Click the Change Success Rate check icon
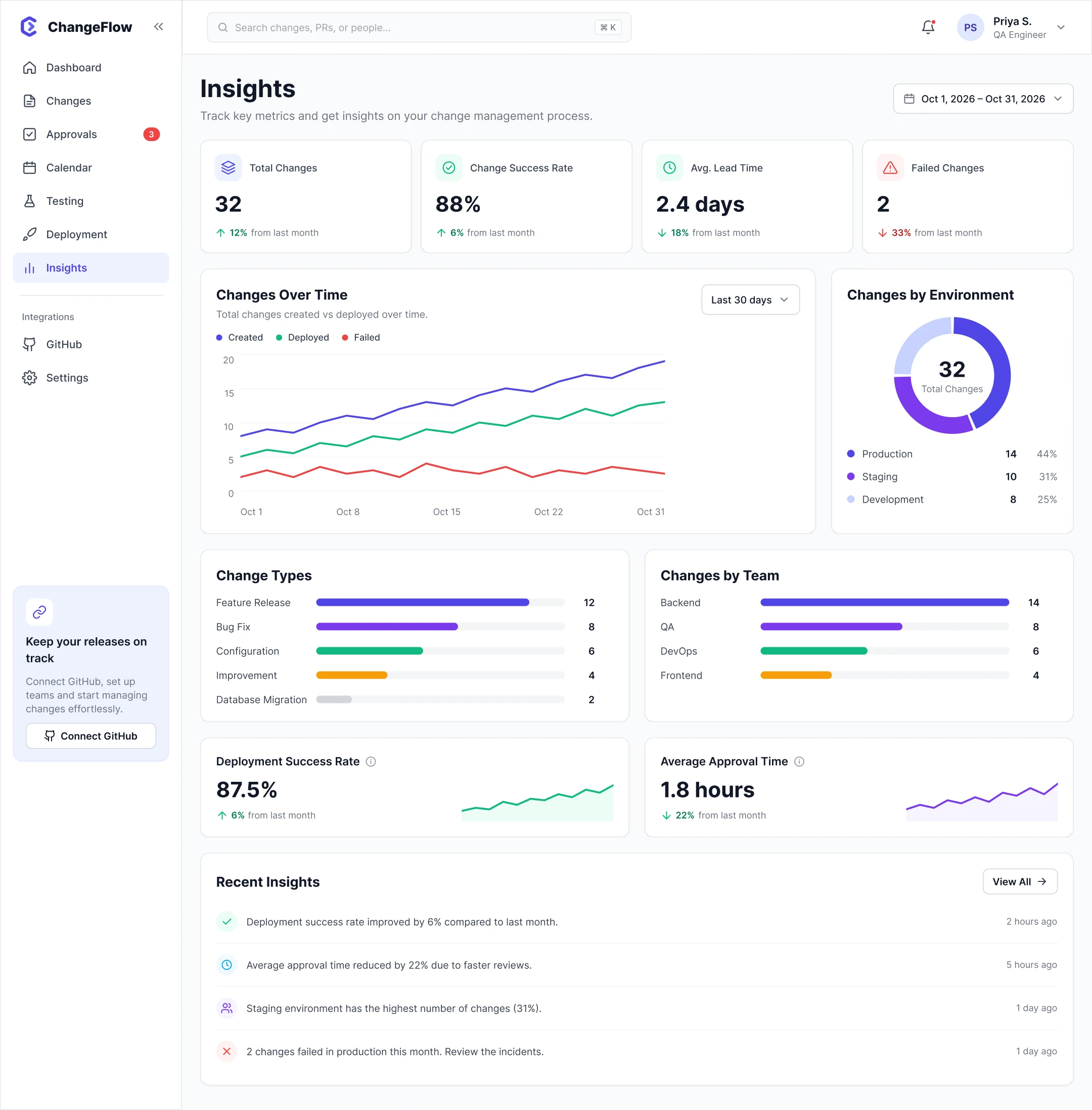The image size is (1092, 1110). (x=449, y=167)
